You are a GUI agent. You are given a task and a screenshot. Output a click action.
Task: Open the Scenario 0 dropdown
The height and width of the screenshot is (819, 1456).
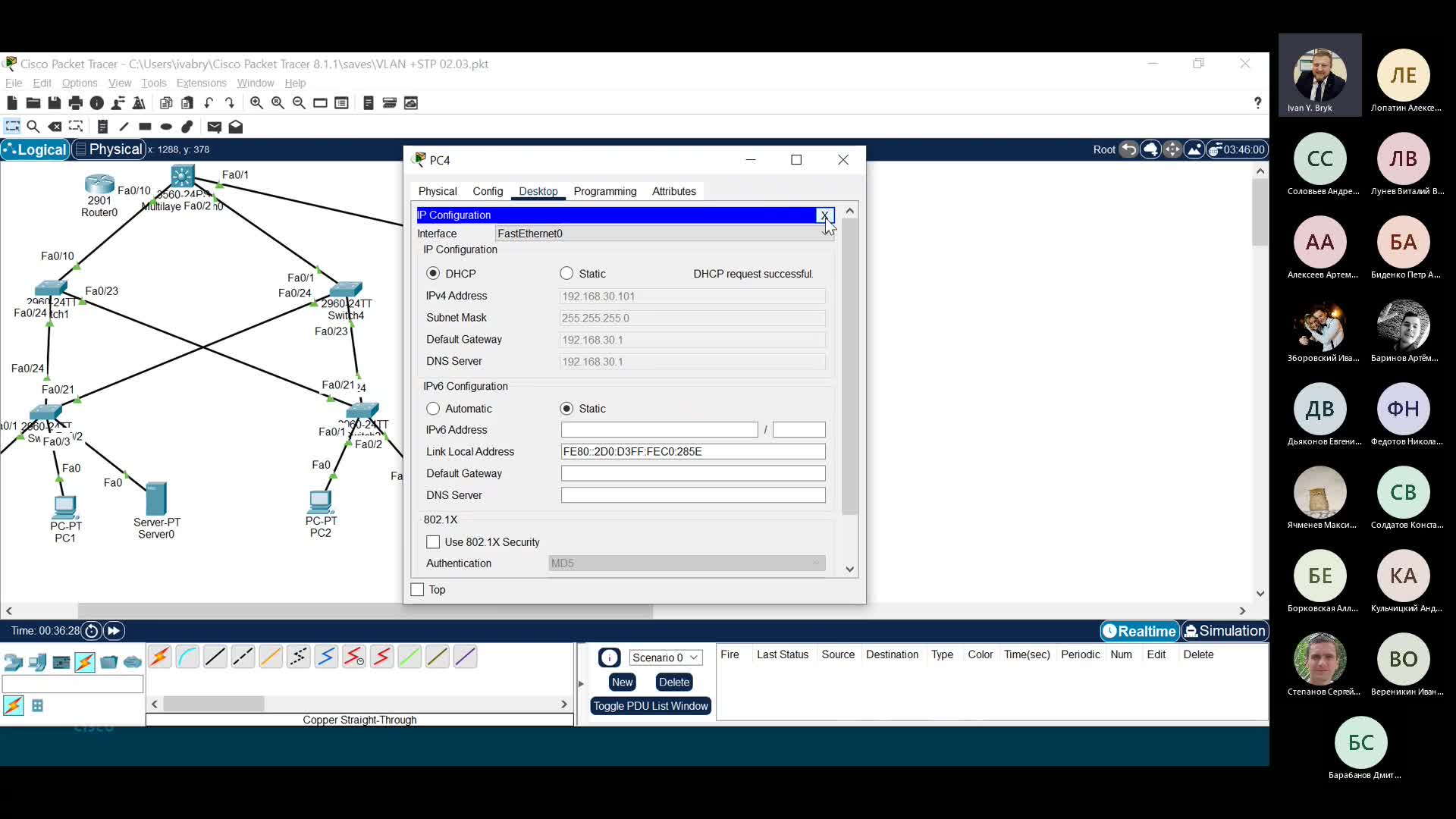tap(666, 657)
